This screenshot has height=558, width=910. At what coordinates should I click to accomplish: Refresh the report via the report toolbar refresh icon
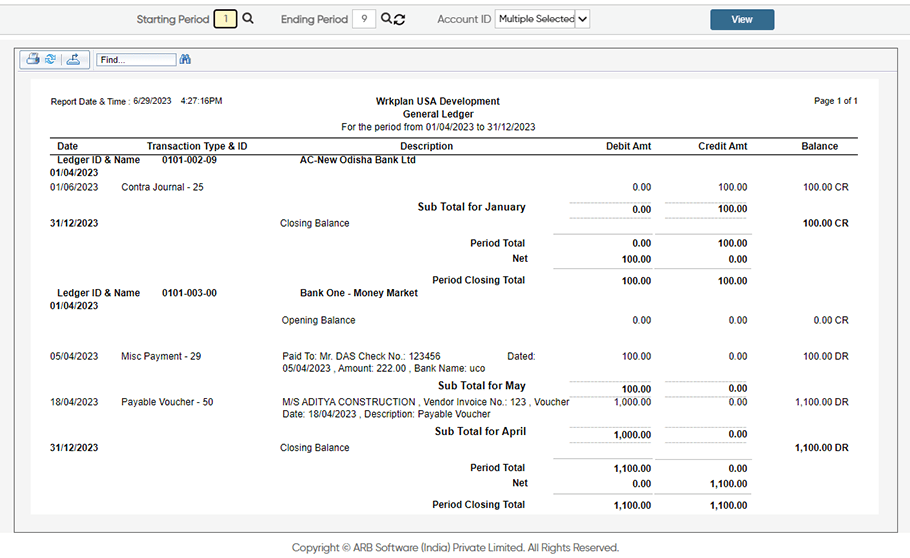click(50, 59)
